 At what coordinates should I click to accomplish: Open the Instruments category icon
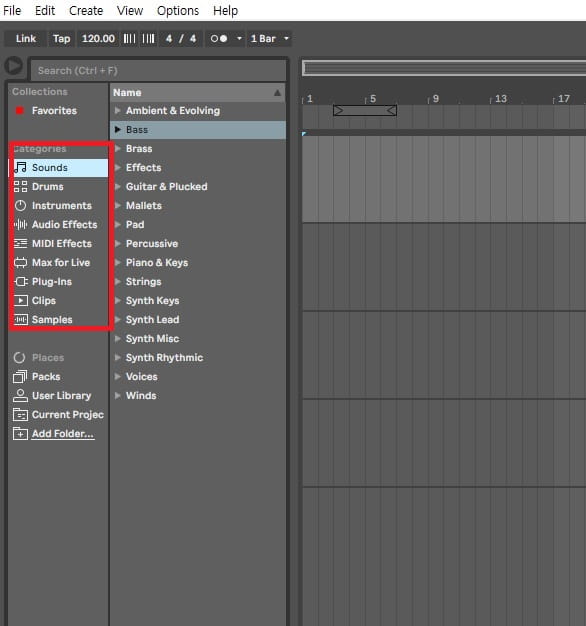click(x=20, y=206)
